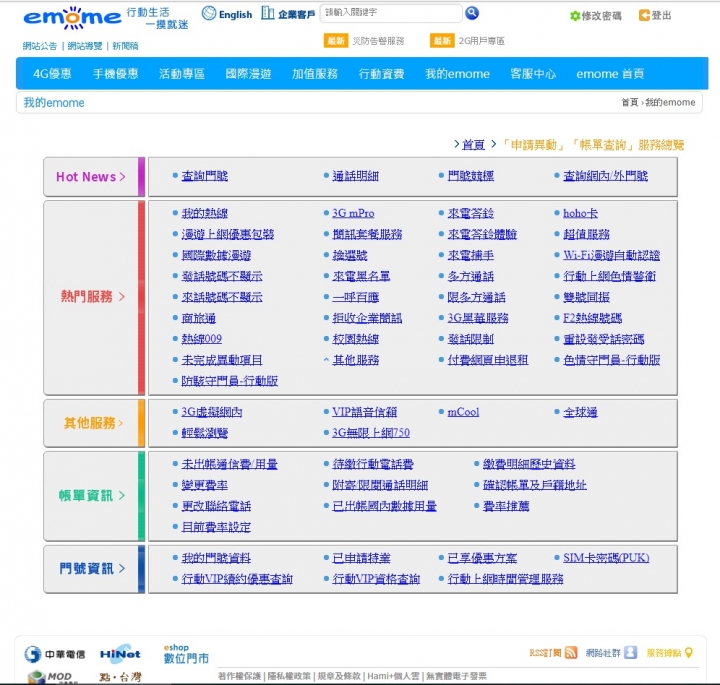
Task: Open 我的門號資料 link
Action: 216,558
